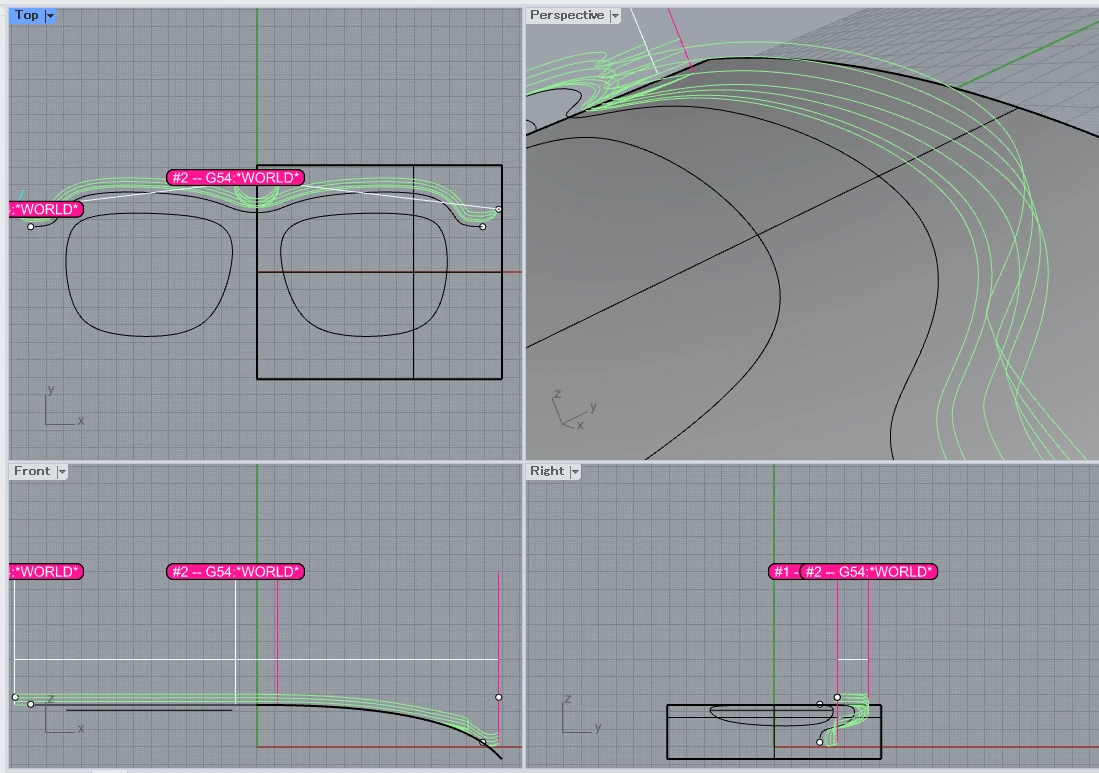Click the #1 tag in Right view

coord(784,572)
